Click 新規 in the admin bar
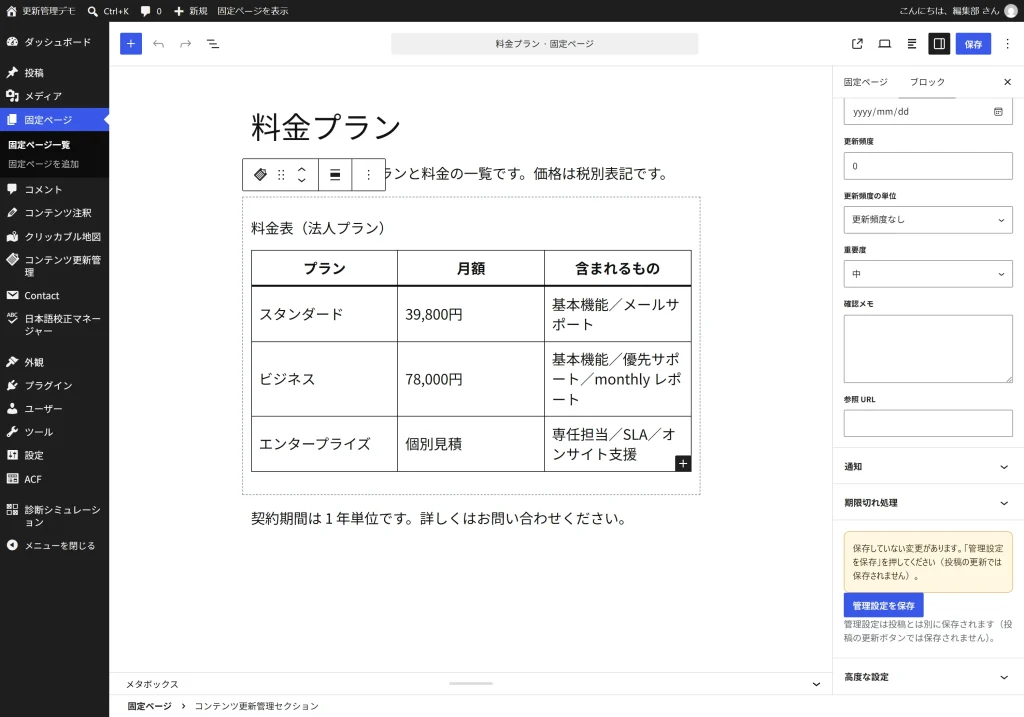The height and width of the screenshot is (717, 1024). click(190, 11)
